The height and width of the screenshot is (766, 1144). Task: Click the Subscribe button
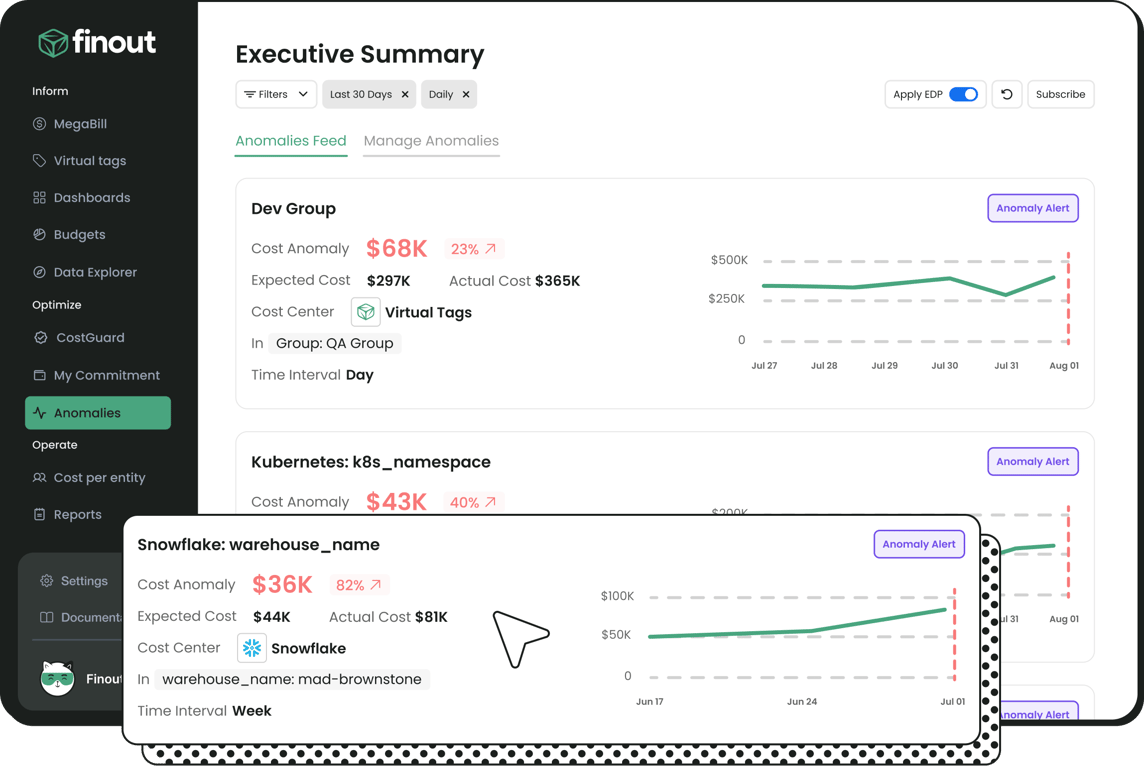point(1060,95)
